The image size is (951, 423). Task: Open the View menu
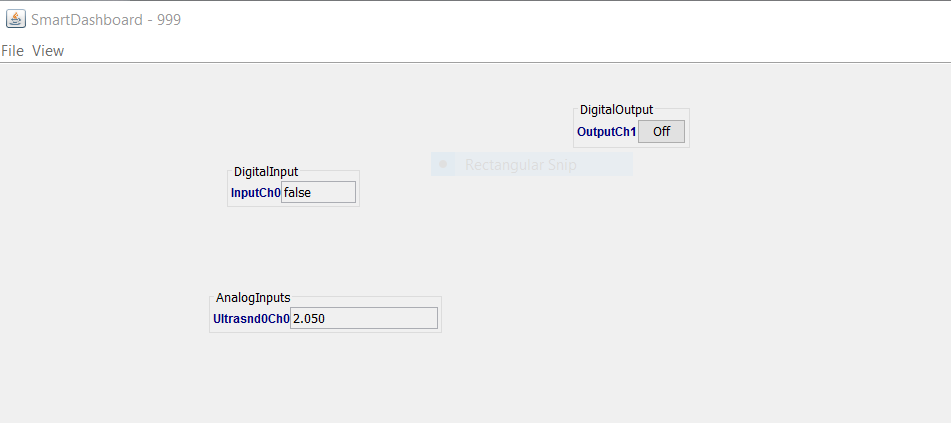click(48, 51)
